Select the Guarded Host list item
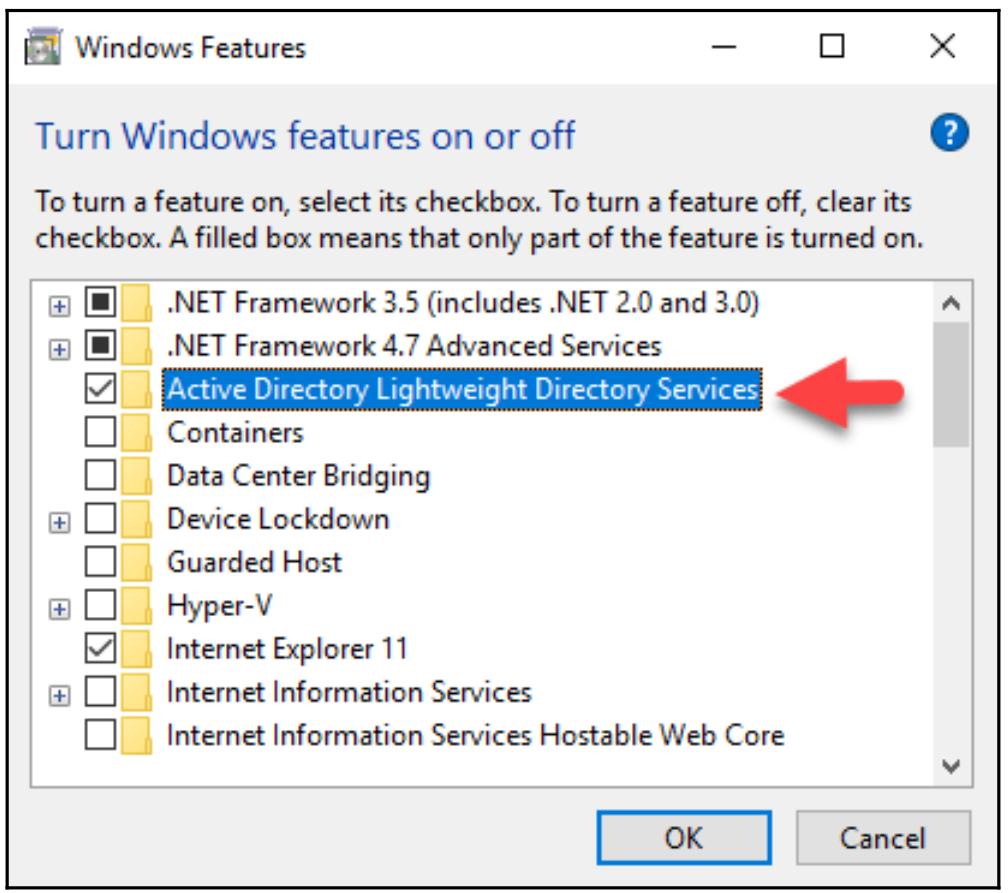 click(254, 562)
